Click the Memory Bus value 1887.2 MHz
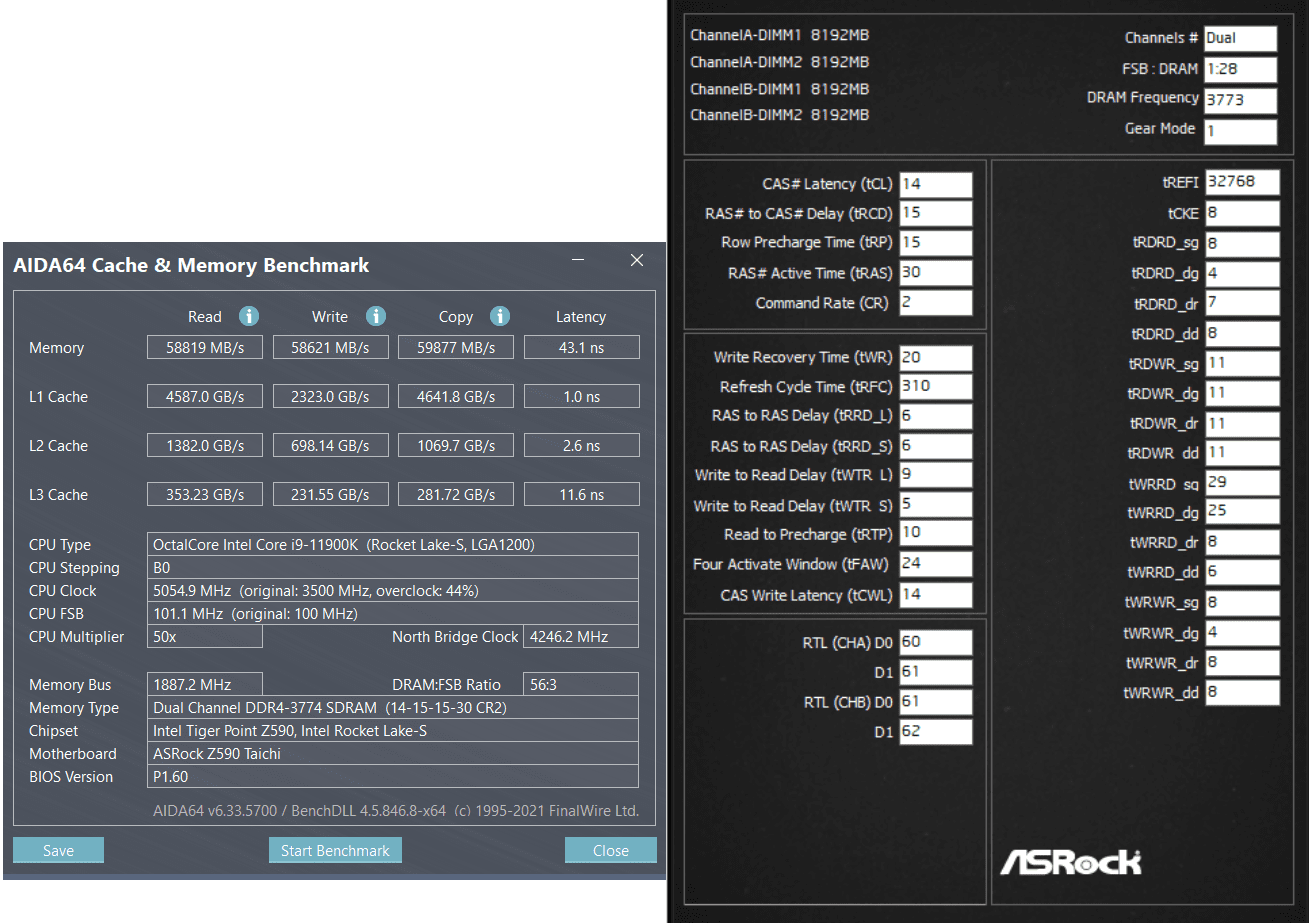Screen dimensions: 1309x923 click(205, 684)
